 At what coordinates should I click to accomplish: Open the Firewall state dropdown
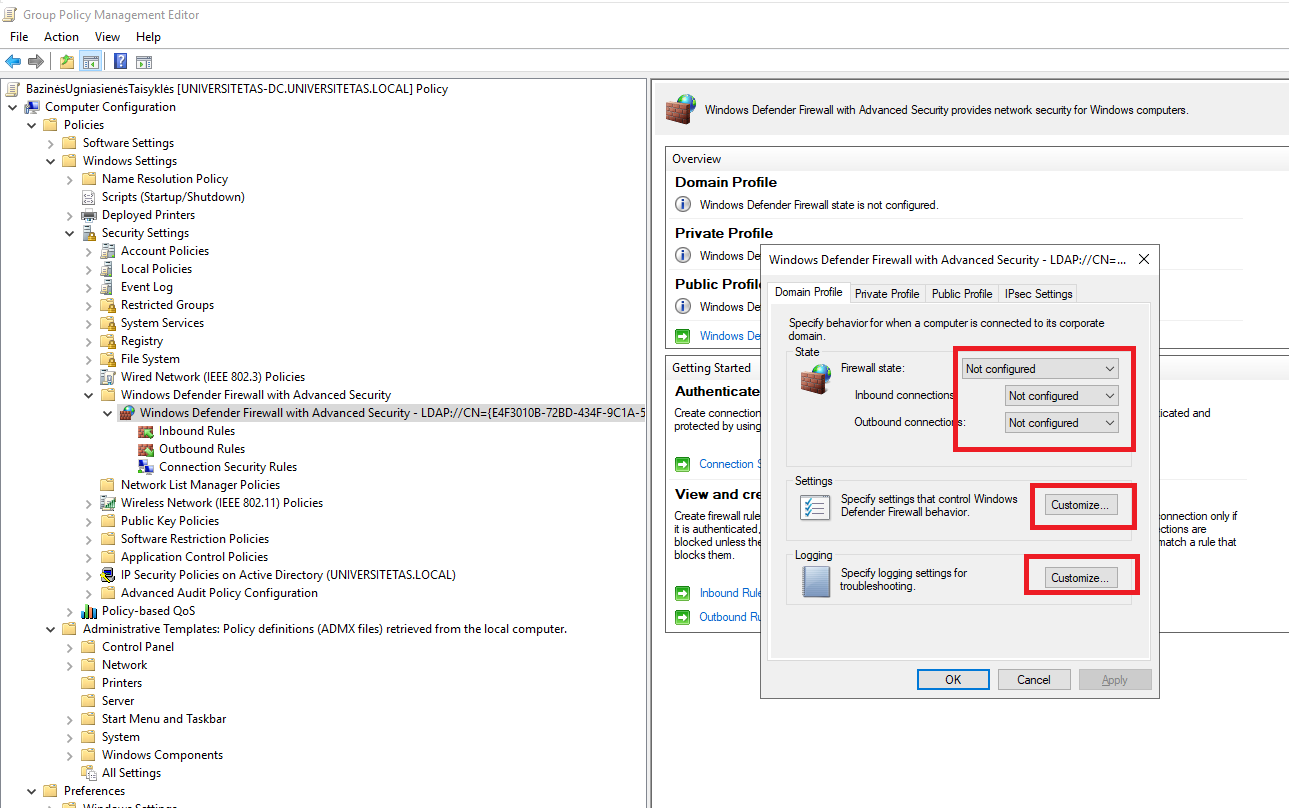(x=1040, y=369)
